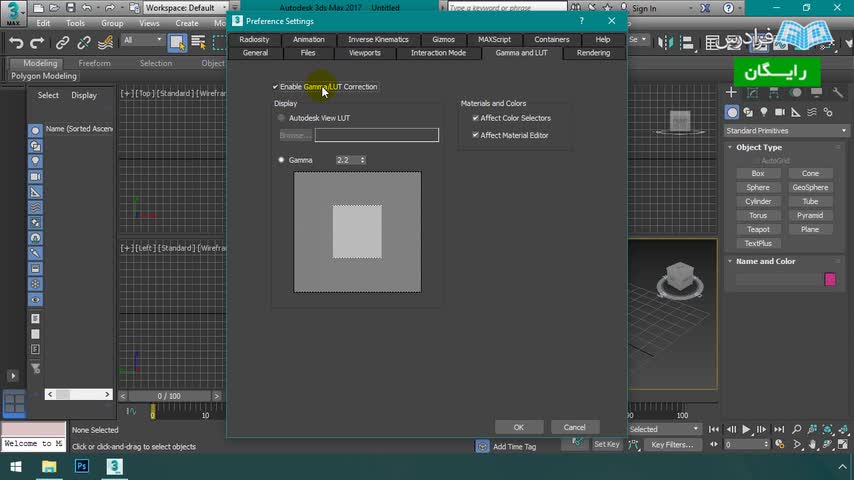Image resolution: width=854 pixels, height=480 pixels.
Task: Switch to the General preferences tab
Action: (x=255, y=53)
